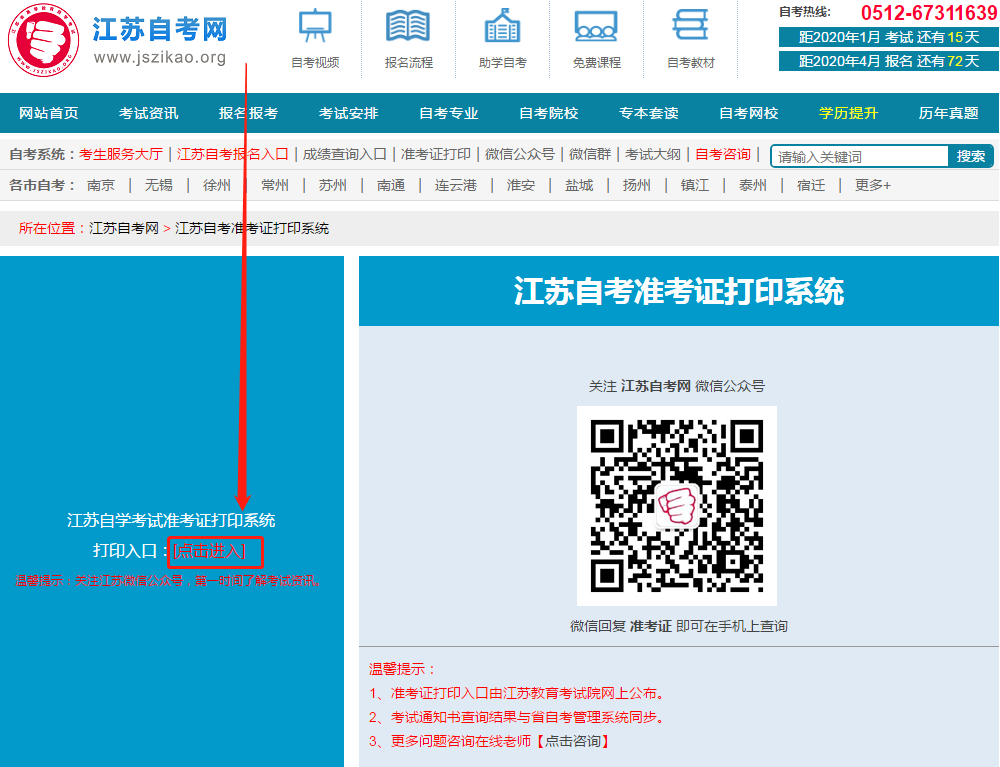Click the 助学自考 building icon
Viewport: 1000px width, 767px height.
(x=503, y=27)
